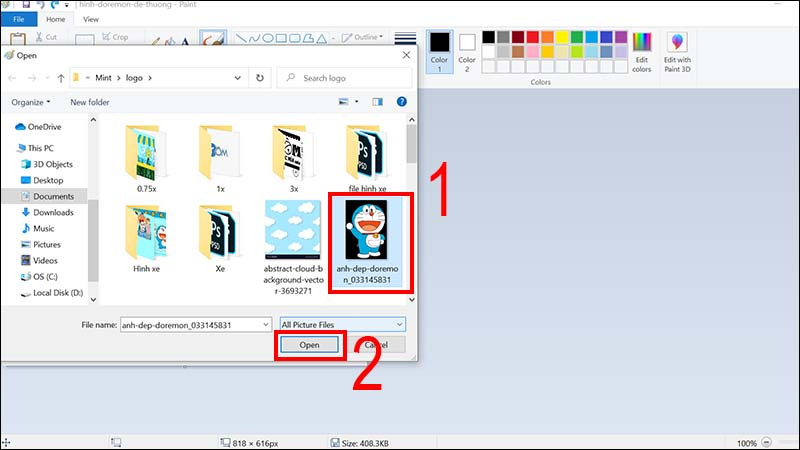Screen dimensions: 800x450
Task: Select This PC in navigation pane
Action: (x=35, y=148)
